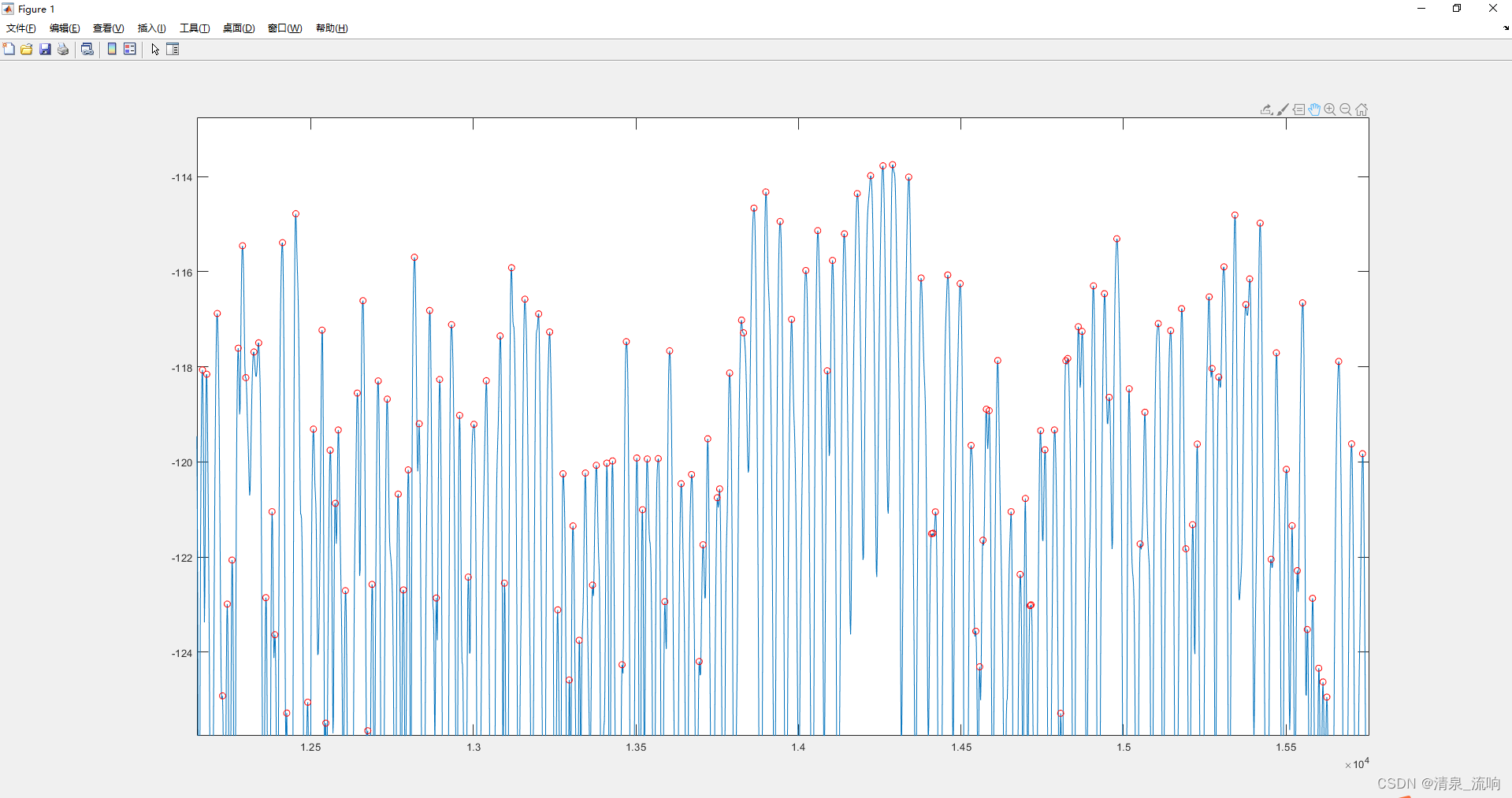Enable the data tips tool
Image resolution: width=1512 pixels, height=798 pixels.
pyautogui.click(x=1298, y=109)
